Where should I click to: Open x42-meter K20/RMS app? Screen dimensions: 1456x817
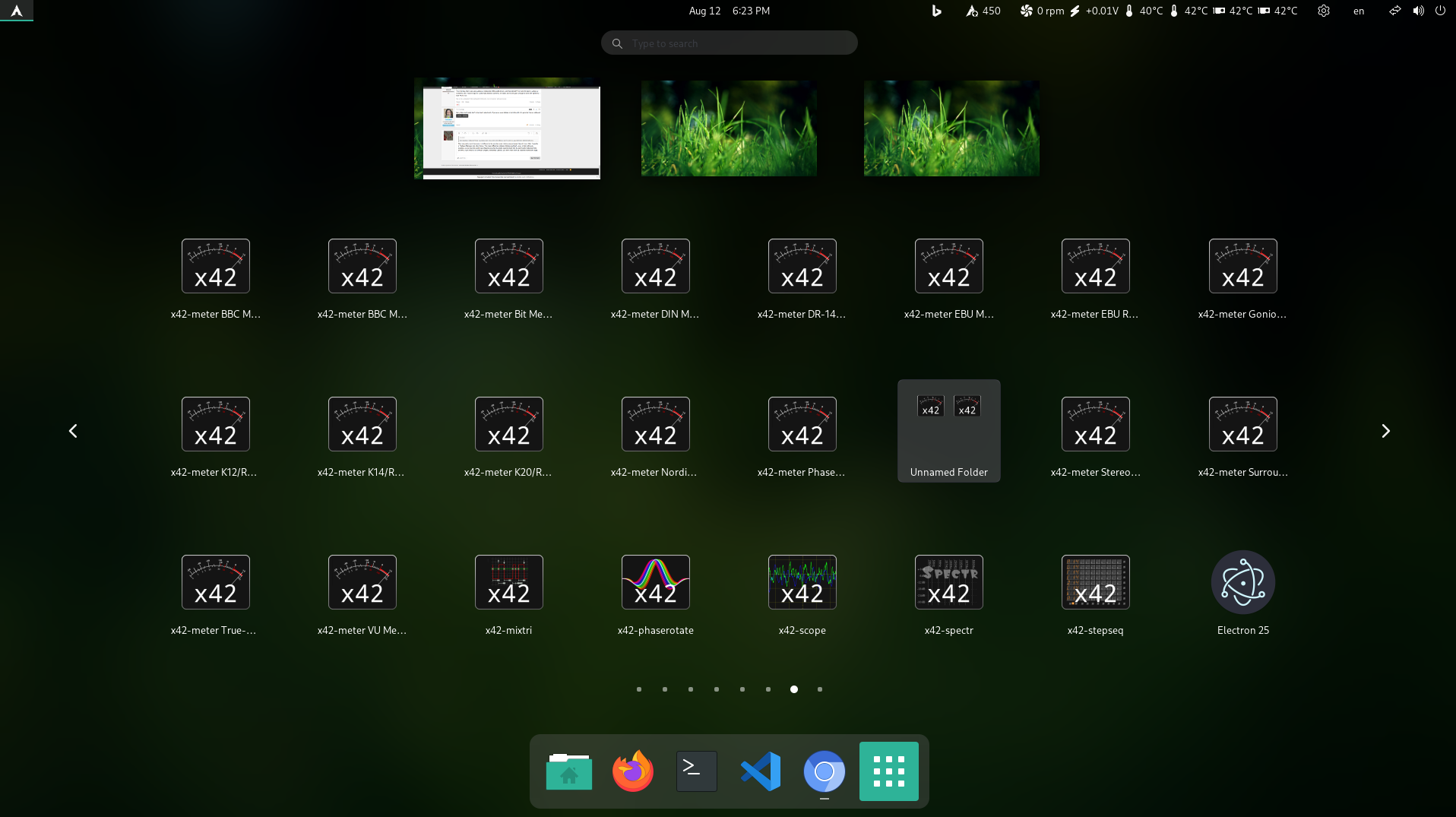tap(508, 436)
